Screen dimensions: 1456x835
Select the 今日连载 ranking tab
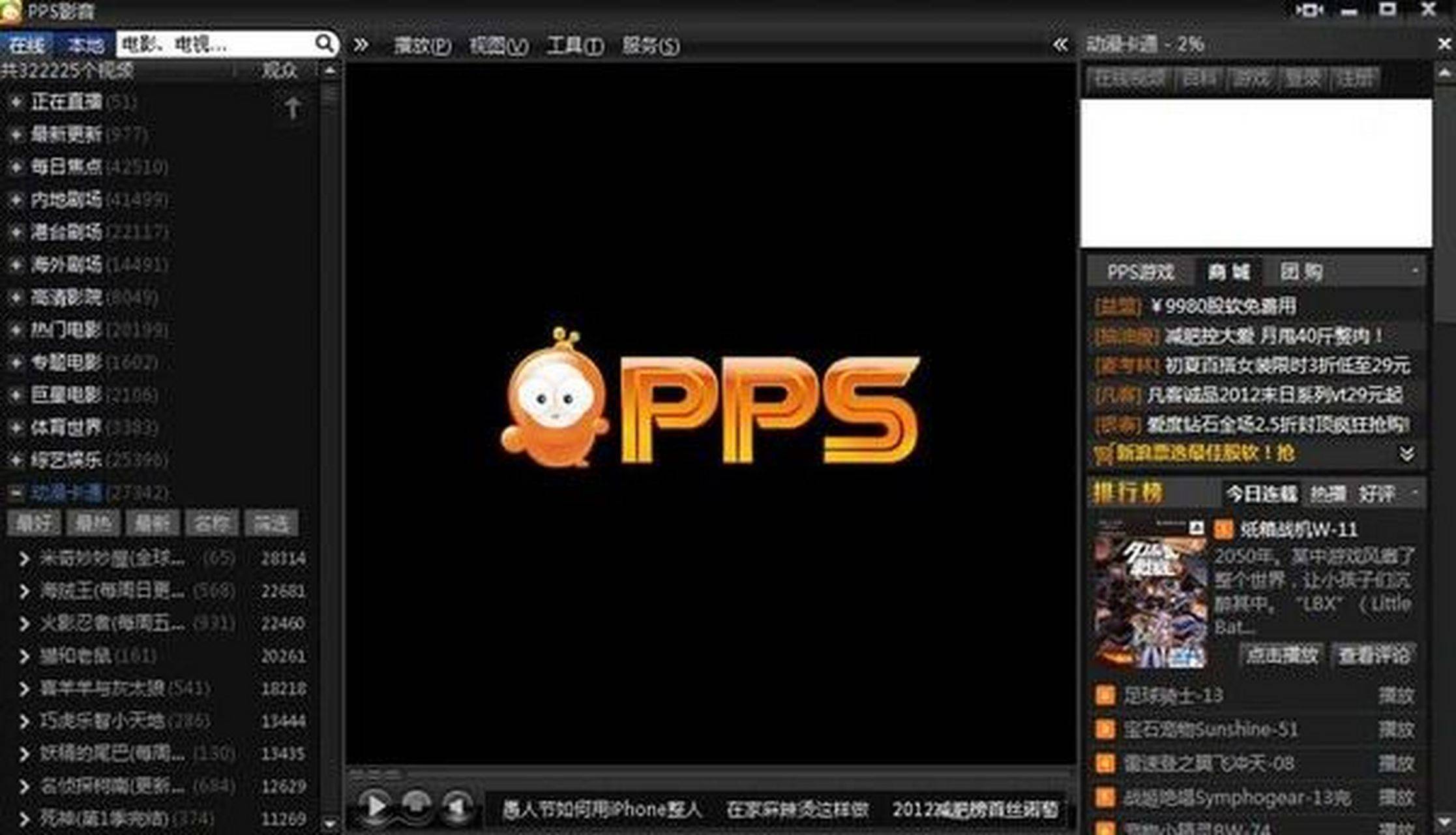(1262, 494)
